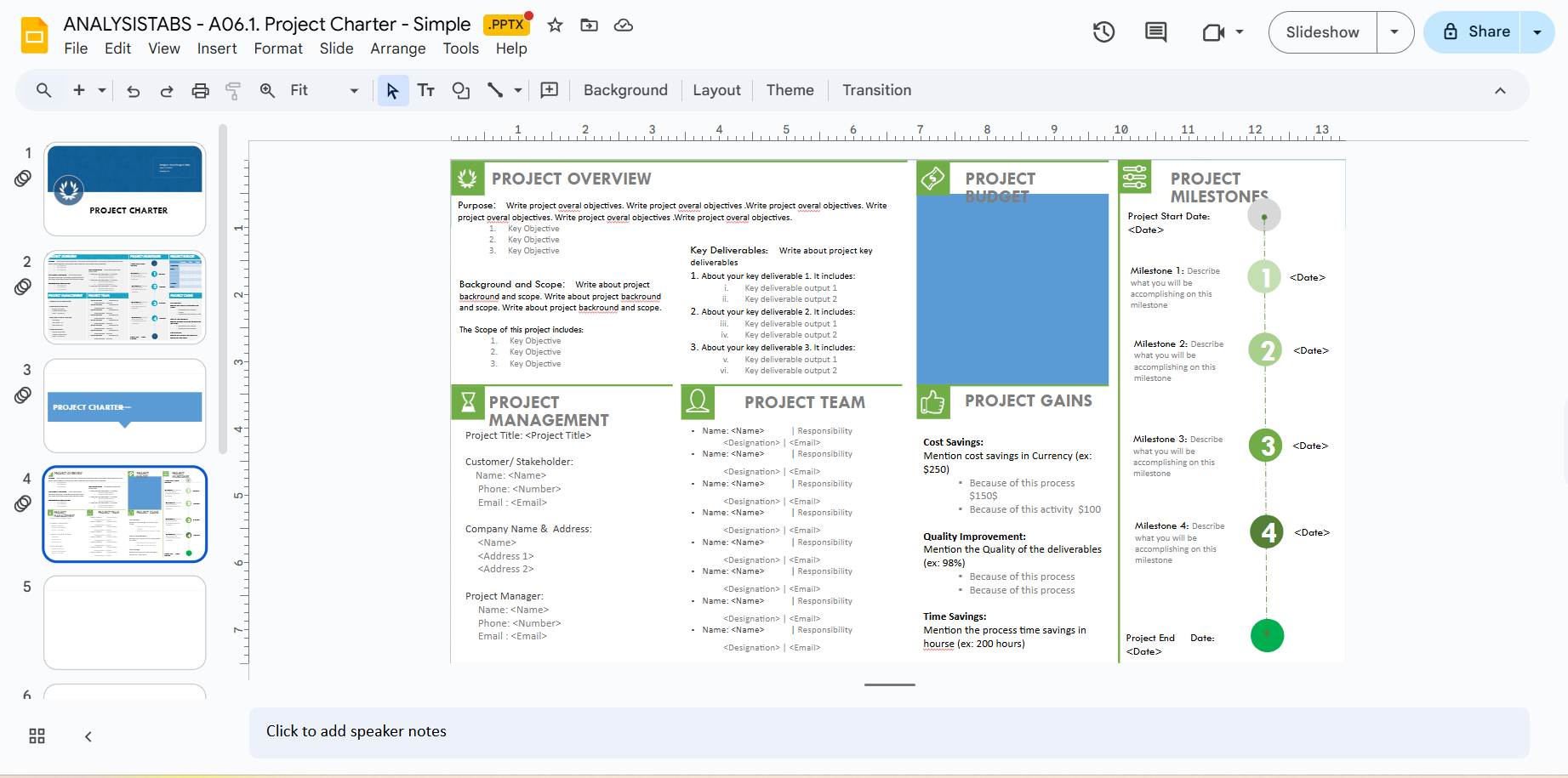Click the print icon
The height and width of the screenshot is (778, 1568).
click(x=200, y=91)
